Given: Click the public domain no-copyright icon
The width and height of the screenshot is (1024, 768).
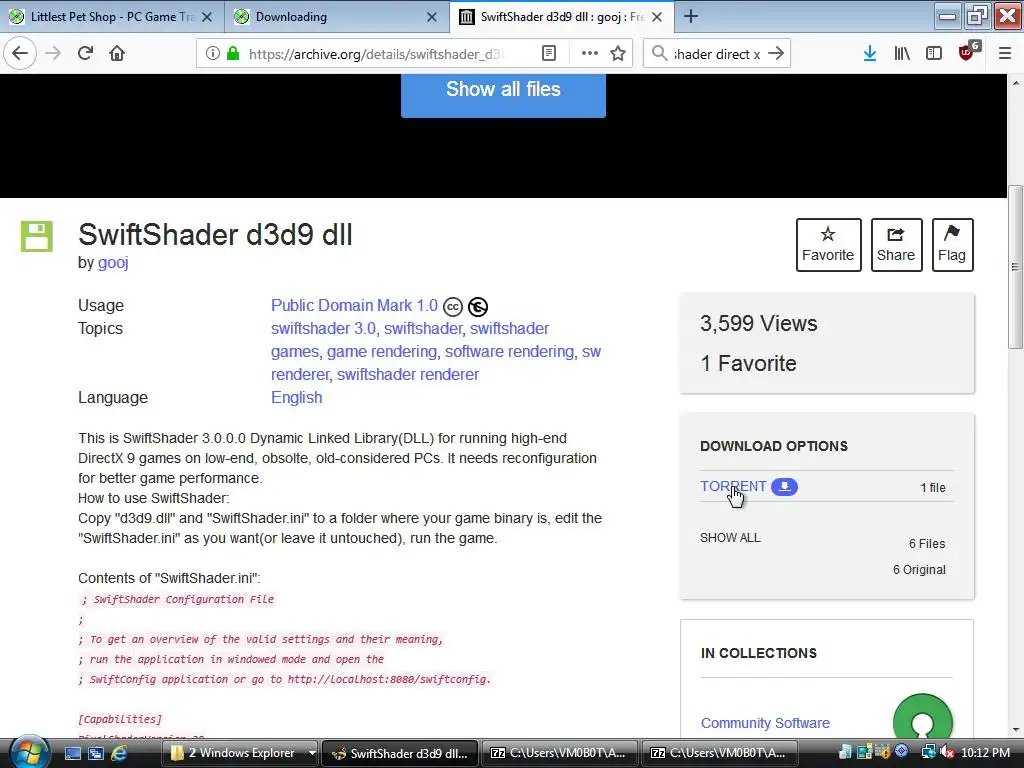Looking at the screenshot, I should (x=477, y=306).
